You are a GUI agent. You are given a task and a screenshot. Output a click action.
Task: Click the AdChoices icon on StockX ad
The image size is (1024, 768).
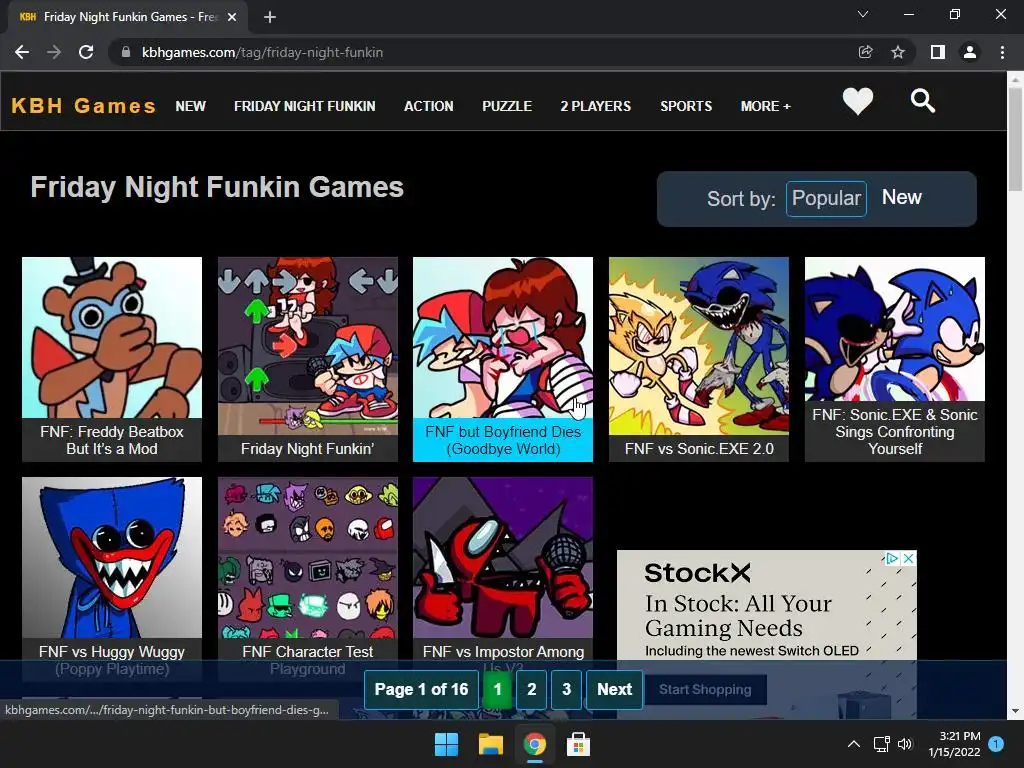click(892, 558)
